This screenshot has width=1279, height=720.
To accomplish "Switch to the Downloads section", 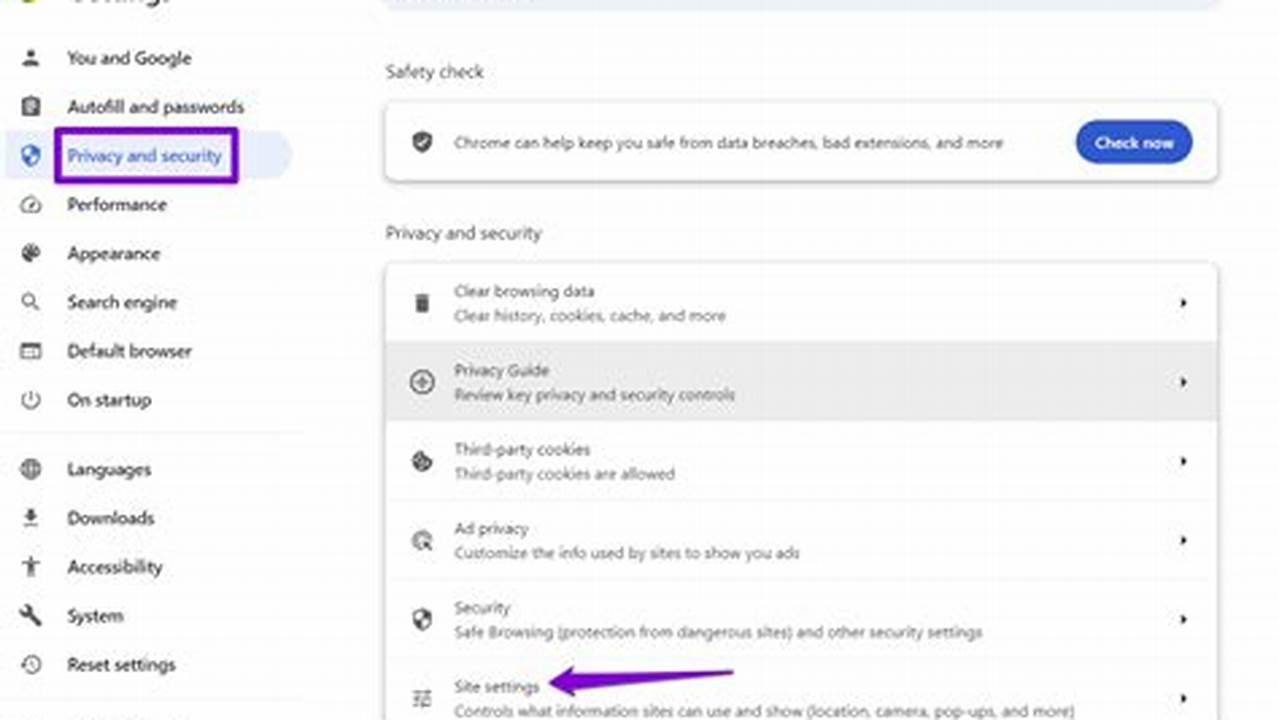I will (110, 518).
